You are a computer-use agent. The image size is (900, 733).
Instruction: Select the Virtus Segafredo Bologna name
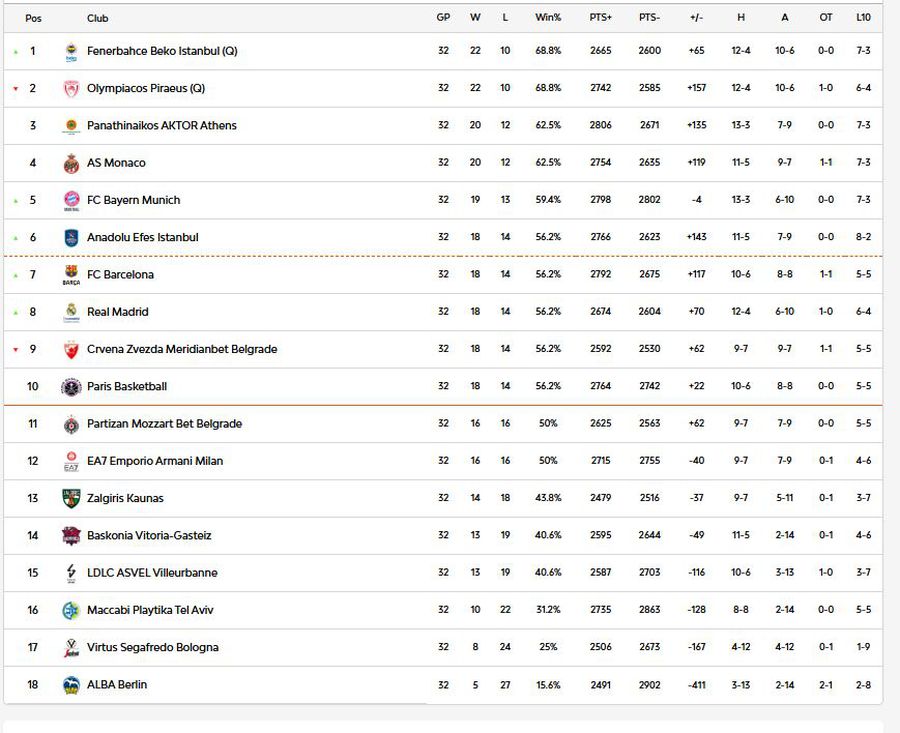153,648
